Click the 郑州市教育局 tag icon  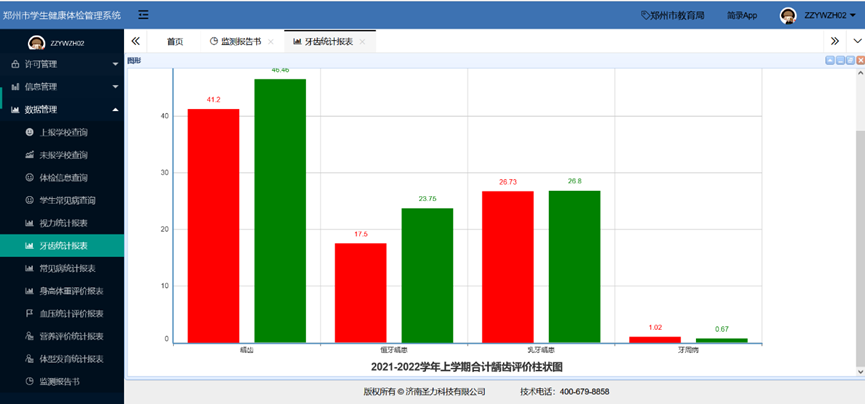645,16
